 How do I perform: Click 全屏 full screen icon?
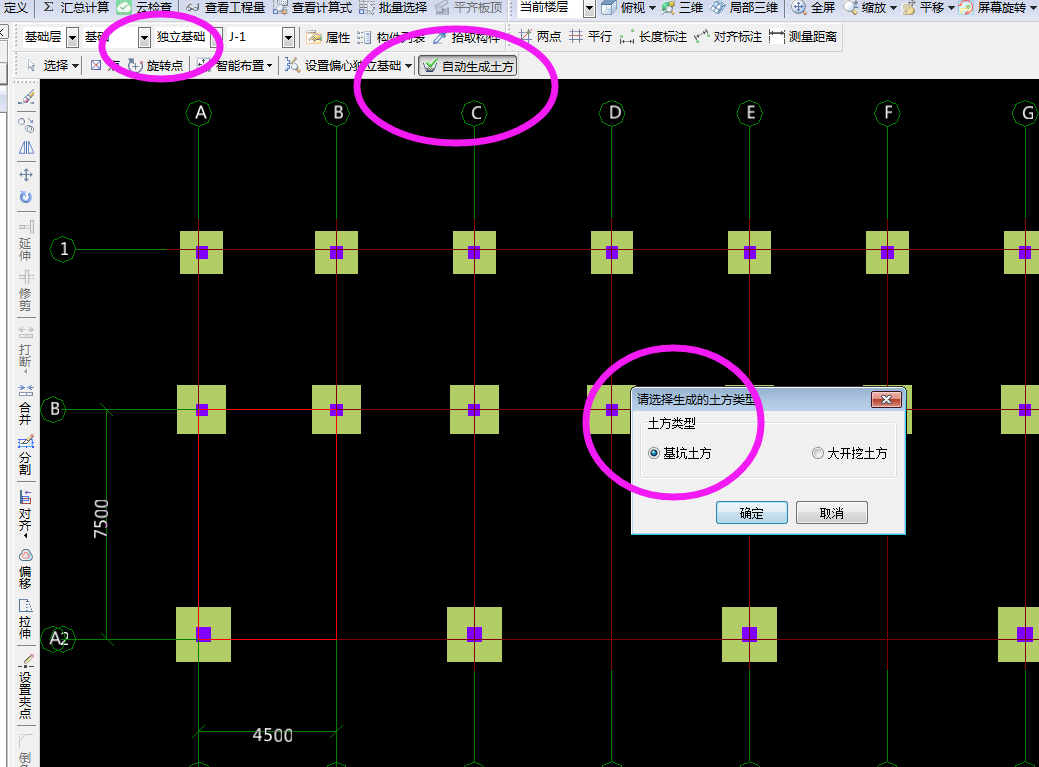point(799,7)
